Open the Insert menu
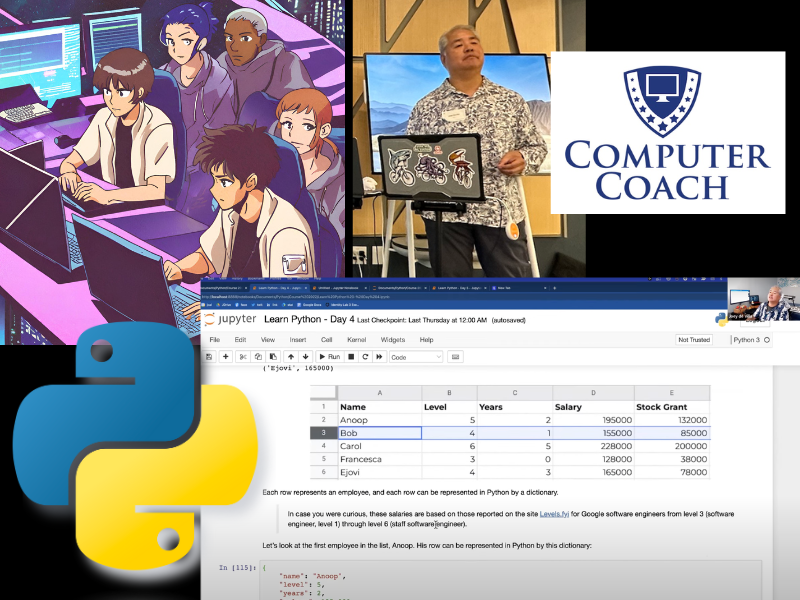The image size is (800, 600). point(298,340)
